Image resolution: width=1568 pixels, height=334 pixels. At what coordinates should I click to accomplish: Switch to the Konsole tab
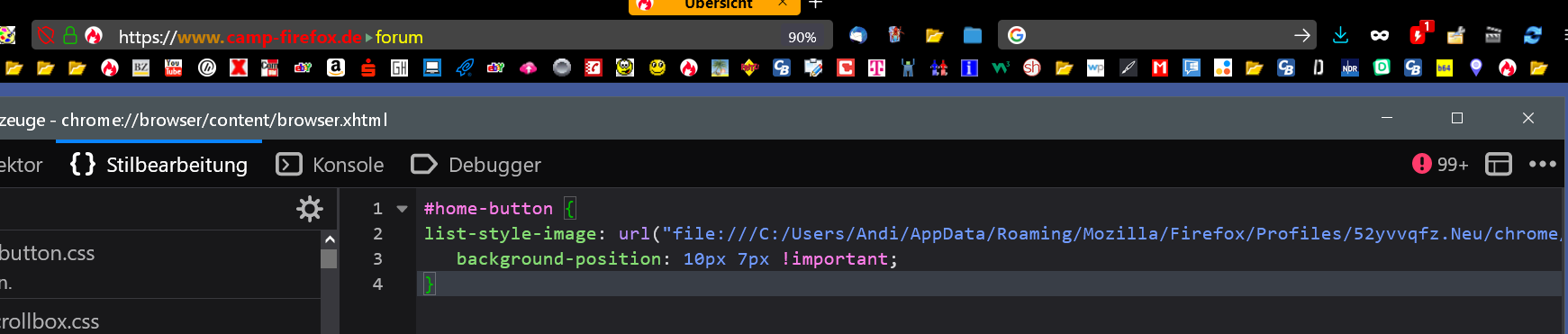point(331,165)
